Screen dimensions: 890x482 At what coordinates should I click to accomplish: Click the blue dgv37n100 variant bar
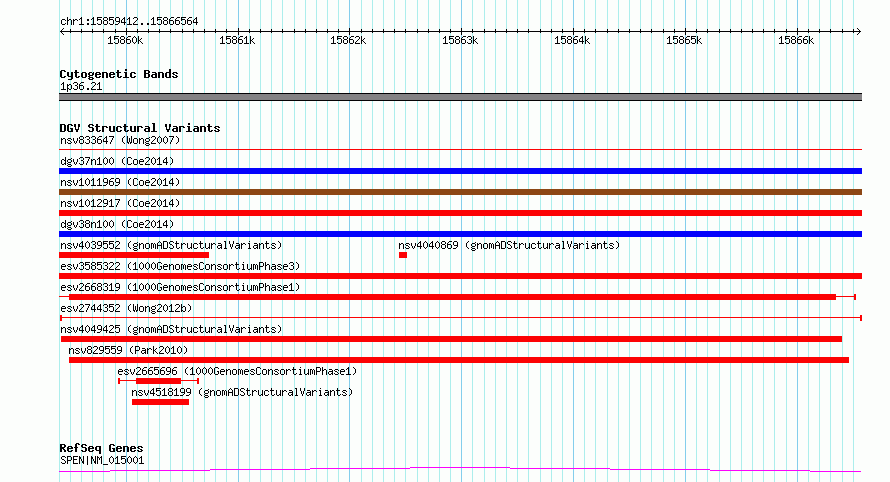coord(460,171)
